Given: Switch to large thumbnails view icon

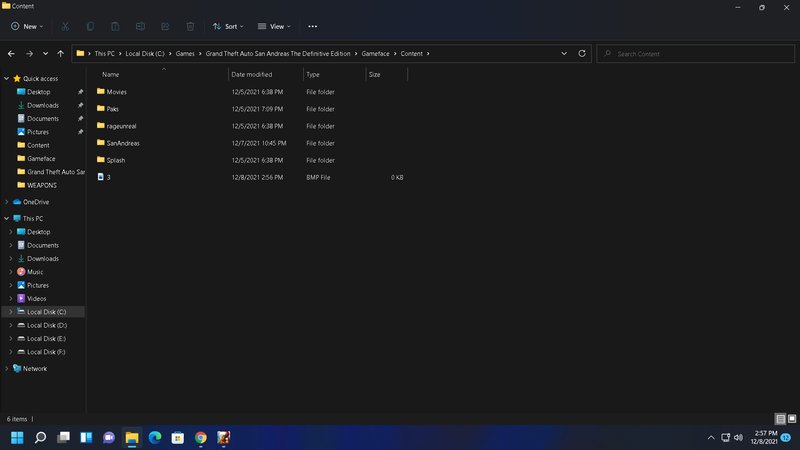Looking at the screenshot, I should 792,419.
